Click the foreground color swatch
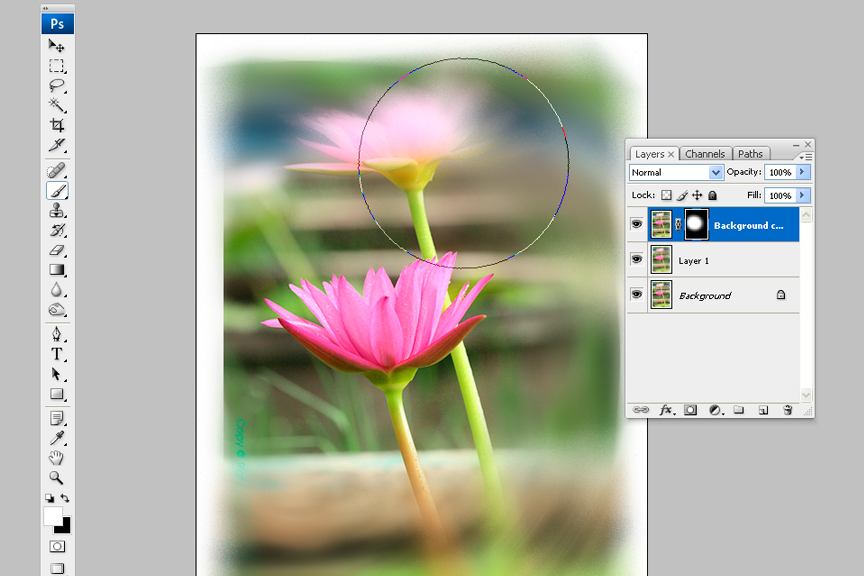This screenshot has height=576, width=864. (x=52, y=516)
